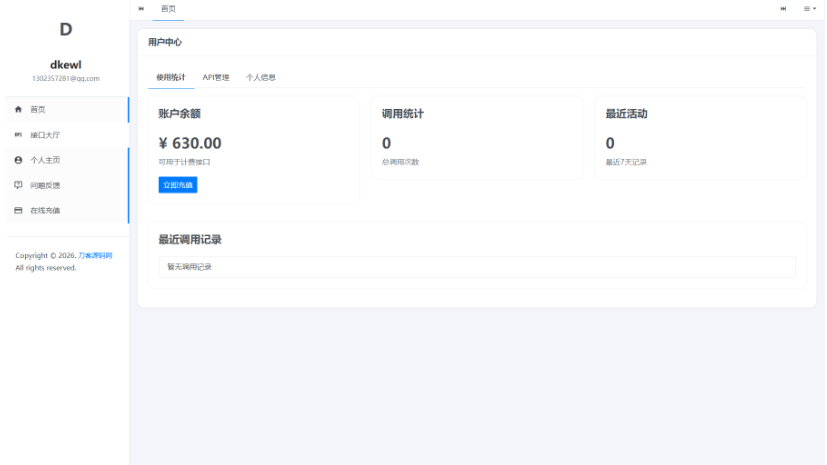Open 接口大厅 in the sidebar

66,135
